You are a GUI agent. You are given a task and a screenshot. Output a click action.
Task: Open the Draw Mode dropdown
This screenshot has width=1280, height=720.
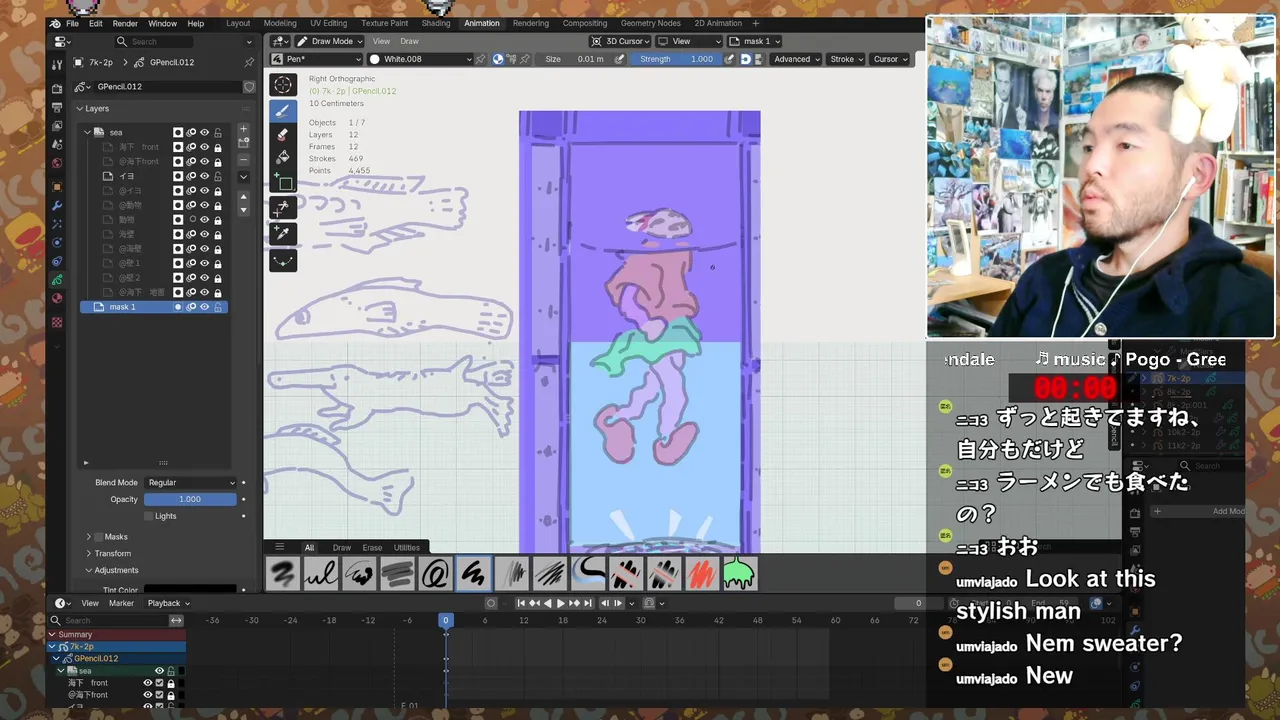point(328,41)
